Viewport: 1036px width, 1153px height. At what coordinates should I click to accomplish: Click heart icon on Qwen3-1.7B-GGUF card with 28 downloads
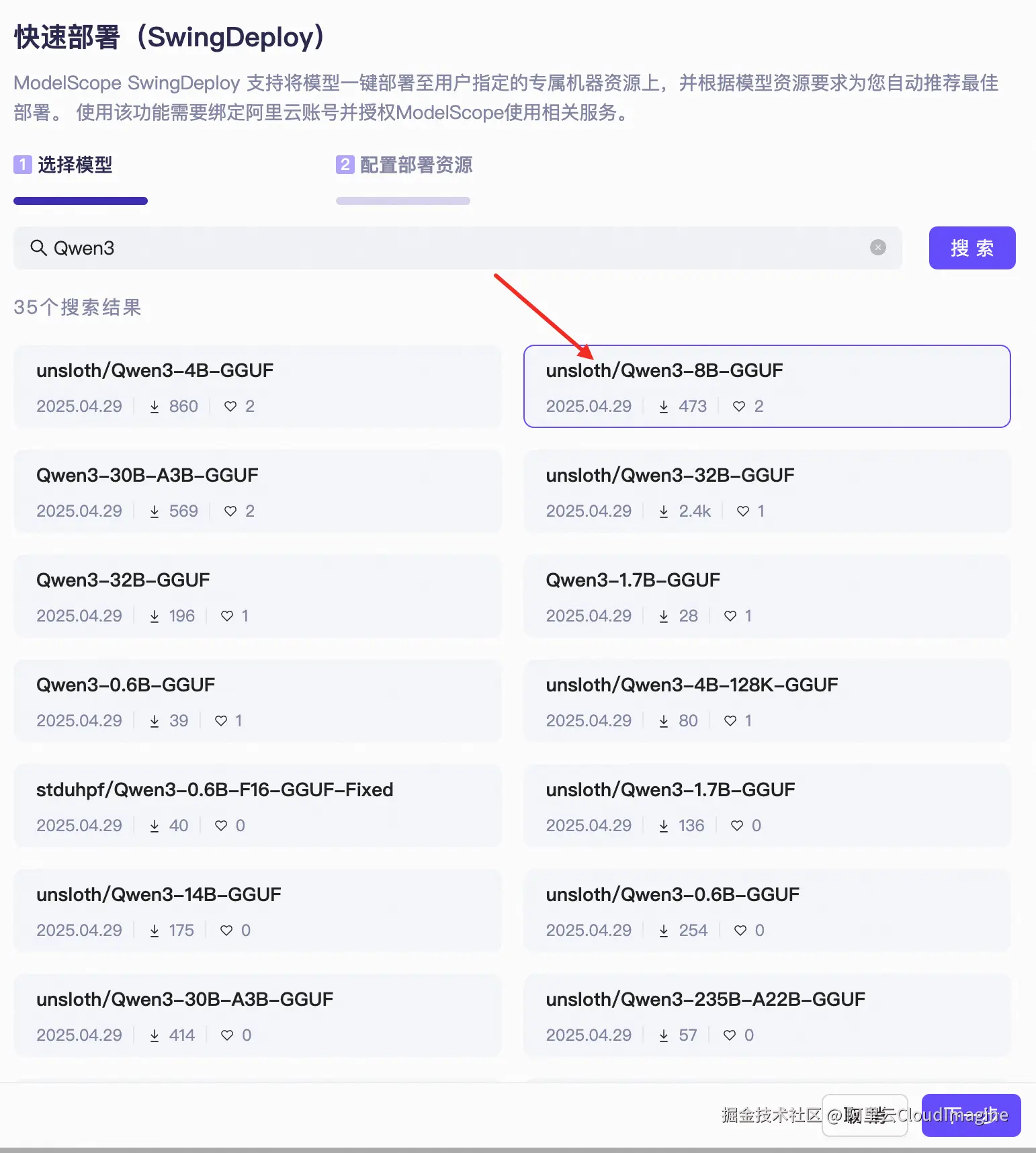pyautogui.click(x=730, y=616)
